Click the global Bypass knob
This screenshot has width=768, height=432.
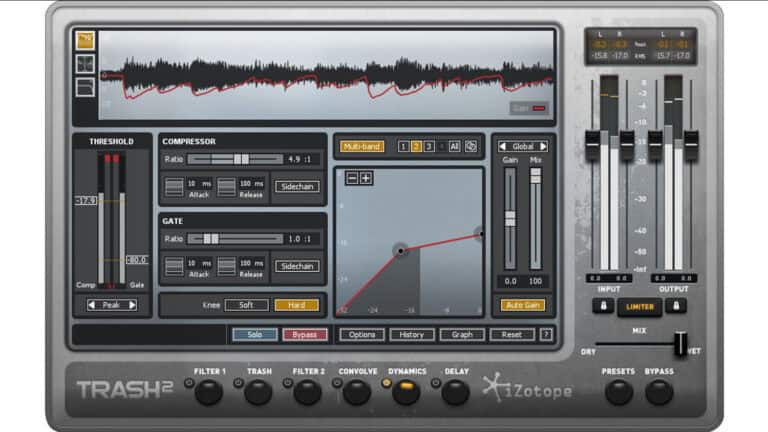coord(659,392)
